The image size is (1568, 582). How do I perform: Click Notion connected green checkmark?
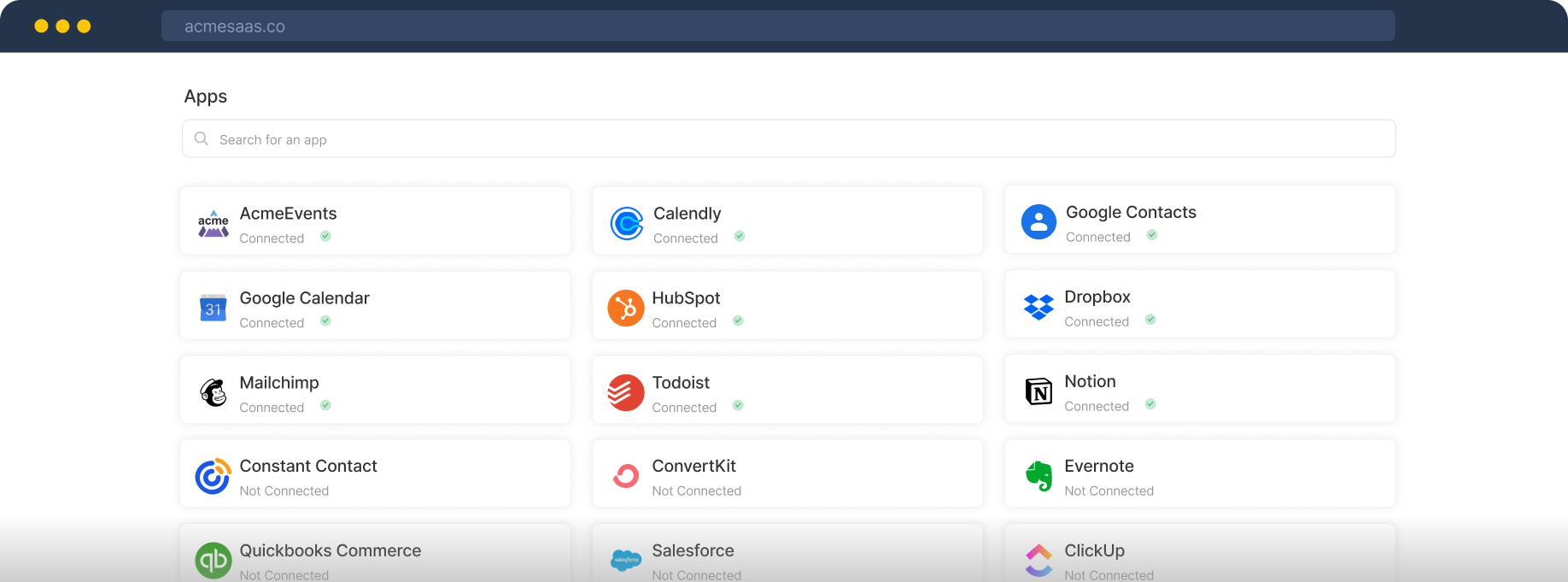pos(1150,404)
